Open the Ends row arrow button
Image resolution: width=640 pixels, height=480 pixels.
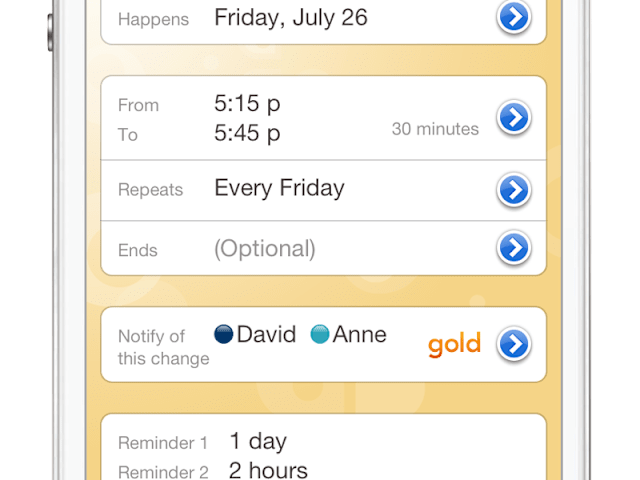513,247
